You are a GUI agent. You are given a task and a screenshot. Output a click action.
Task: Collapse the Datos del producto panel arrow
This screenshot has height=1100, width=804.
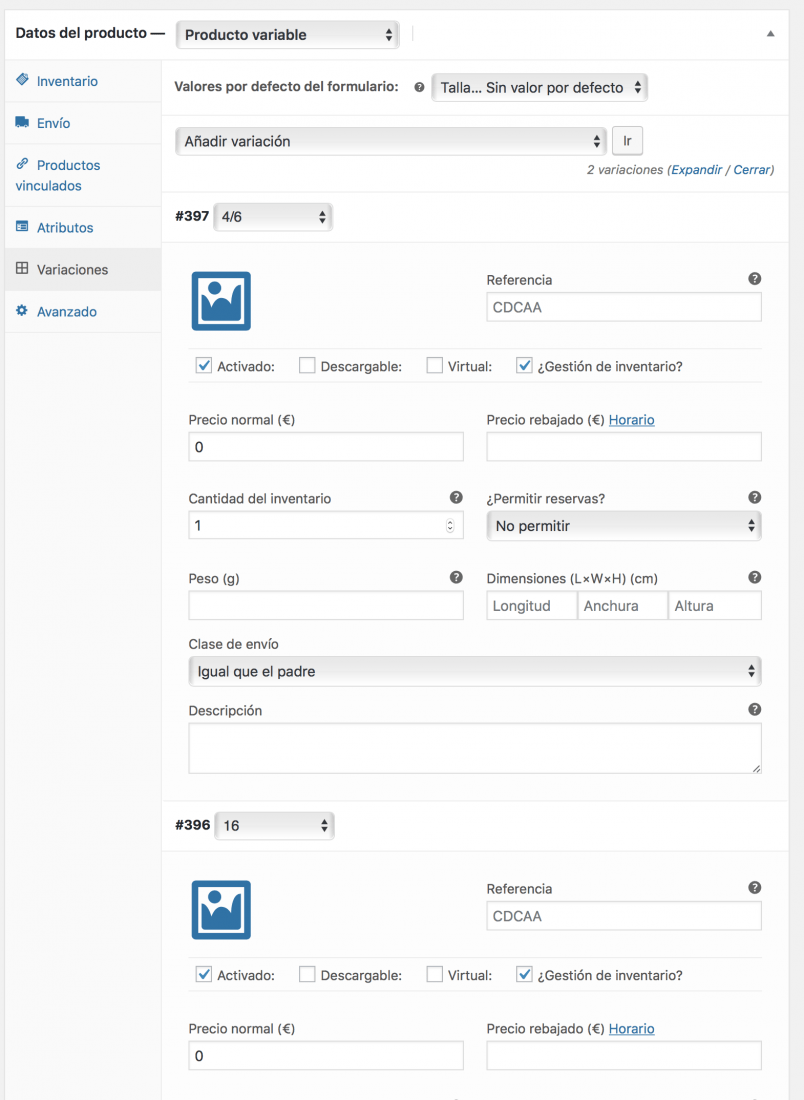point(770,34)
